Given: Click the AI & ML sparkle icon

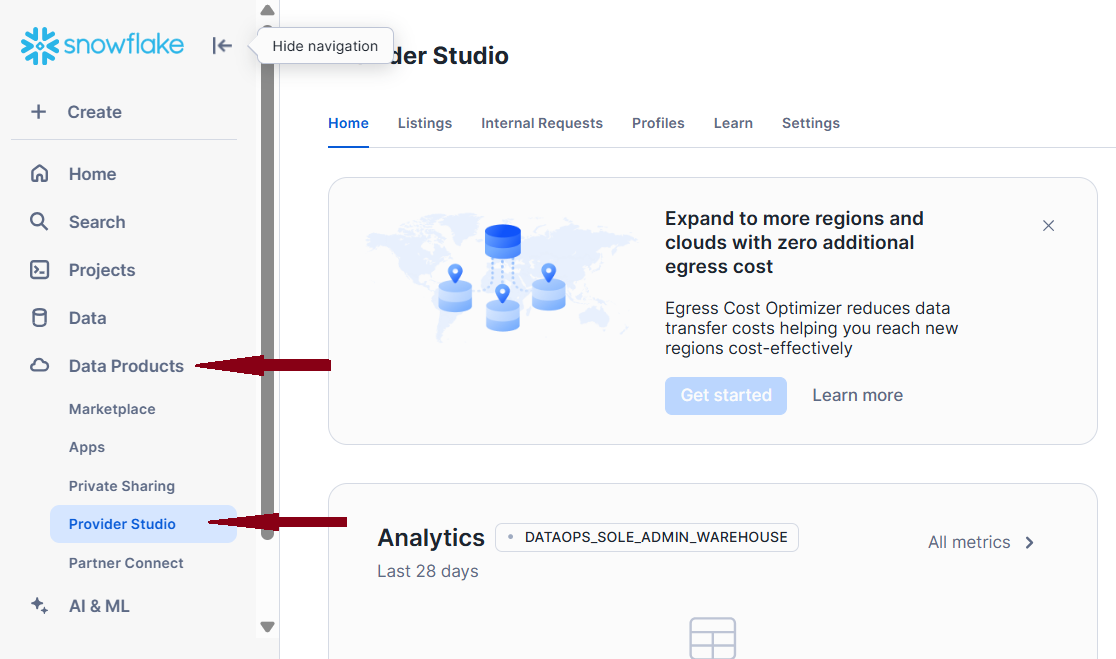Looking at the screenshot, I should (x=40, y=606).
